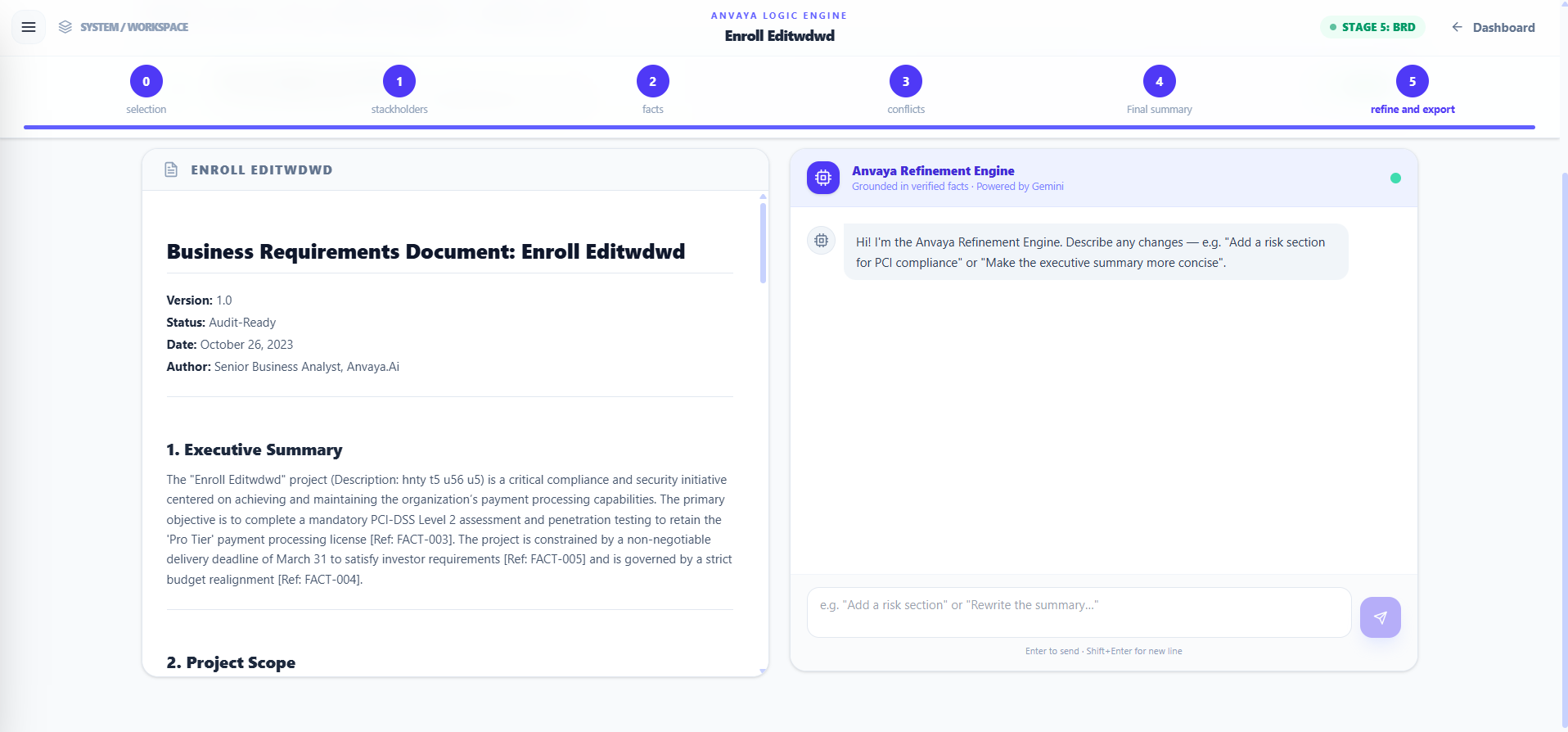The width and height of the screenshot is (1568, 732).
Task: Go to step 3 conflicts
Action: pos(906,81)
